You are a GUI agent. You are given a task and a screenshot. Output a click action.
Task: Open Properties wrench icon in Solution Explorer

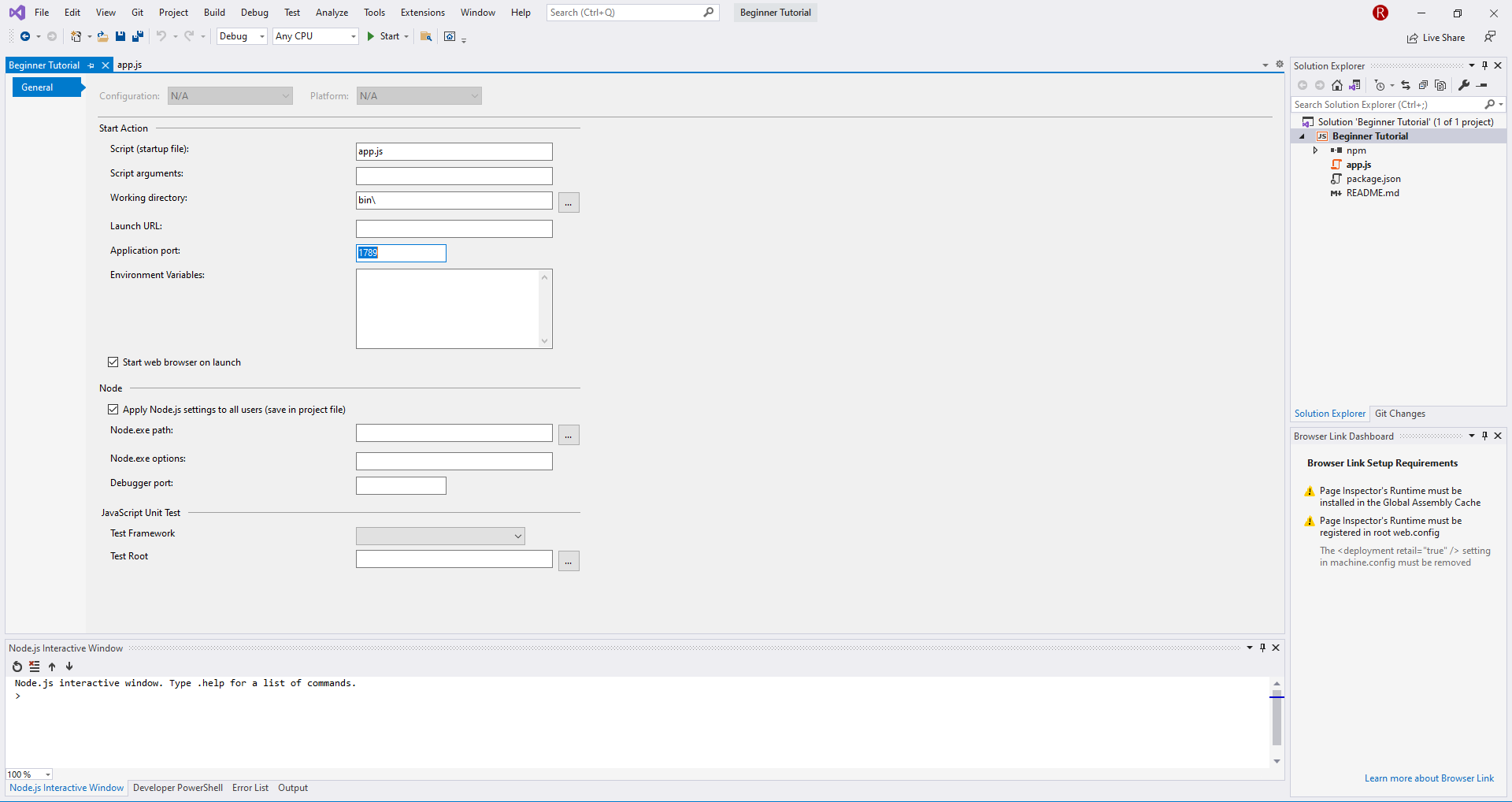(x=1464, y=85)
